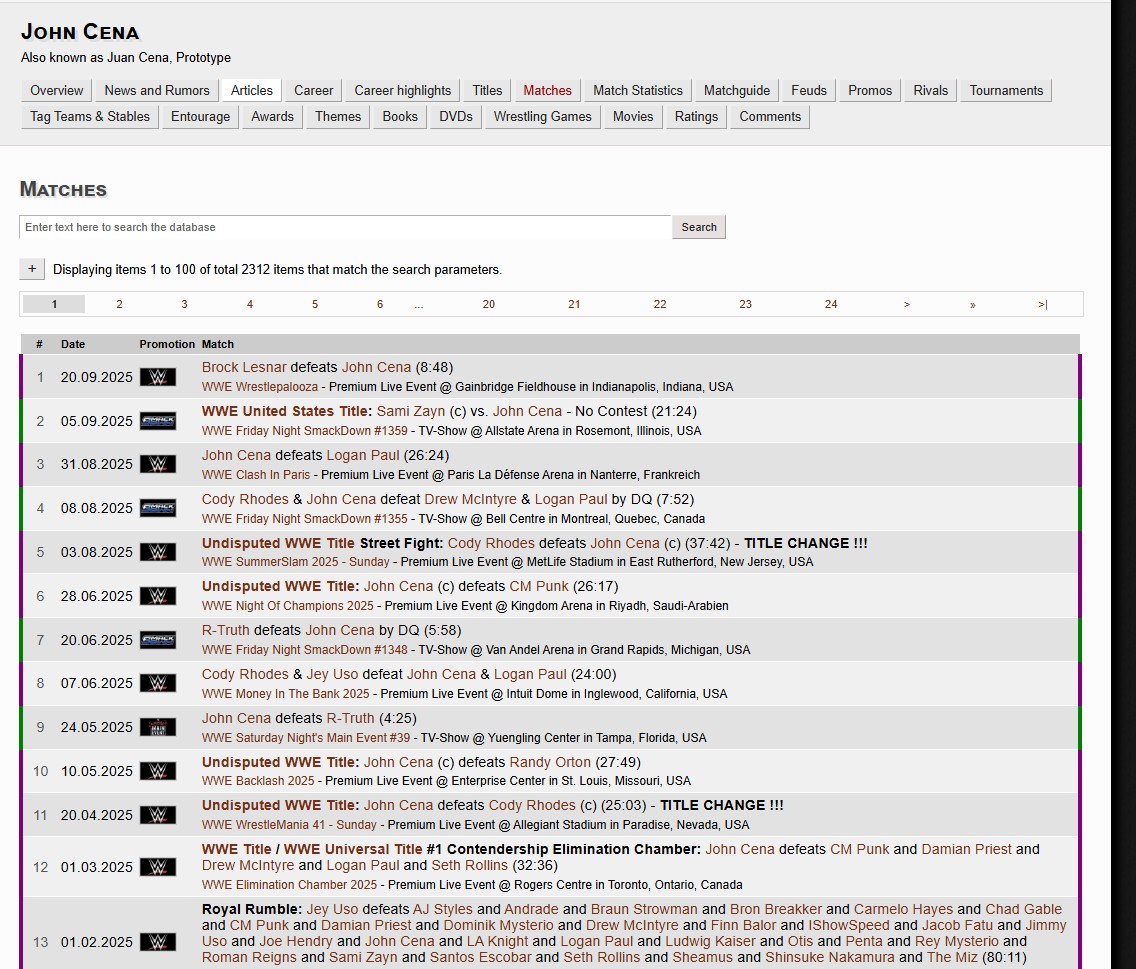Open the Themes tab

[x=338, y=117]
